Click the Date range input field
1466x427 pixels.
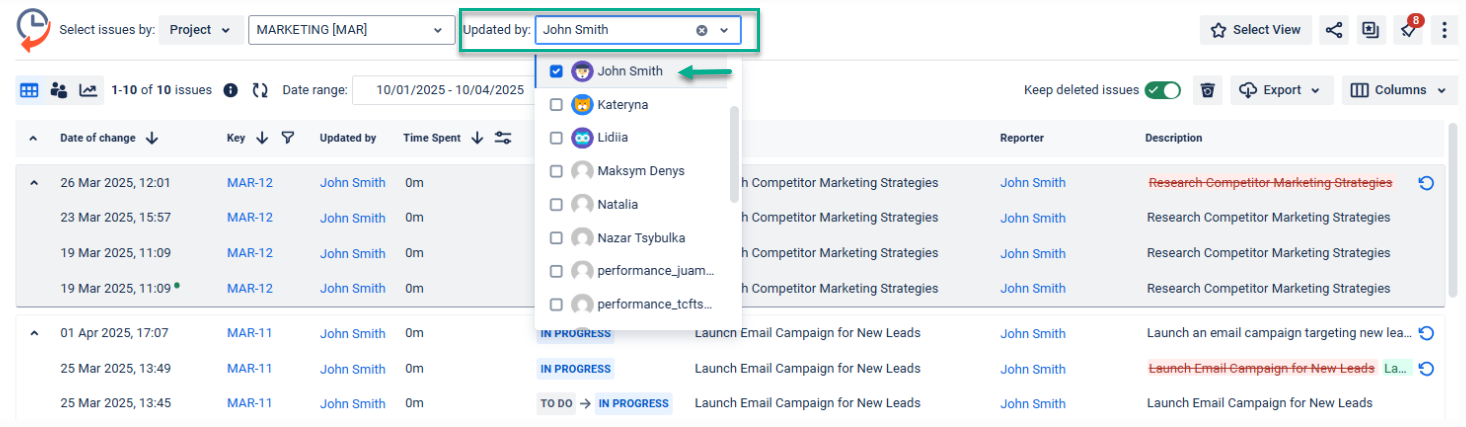[449, 90]
